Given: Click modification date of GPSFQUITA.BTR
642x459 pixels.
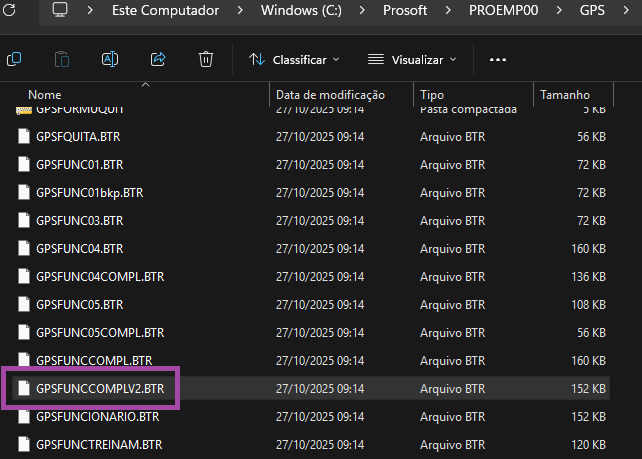Looking at the screenshot, I should (320, 136).
